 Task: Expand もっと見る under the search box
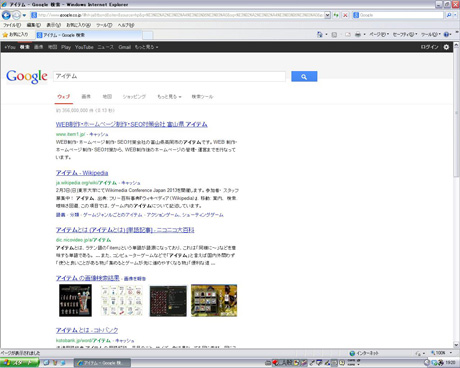click(x=169, y=97)
